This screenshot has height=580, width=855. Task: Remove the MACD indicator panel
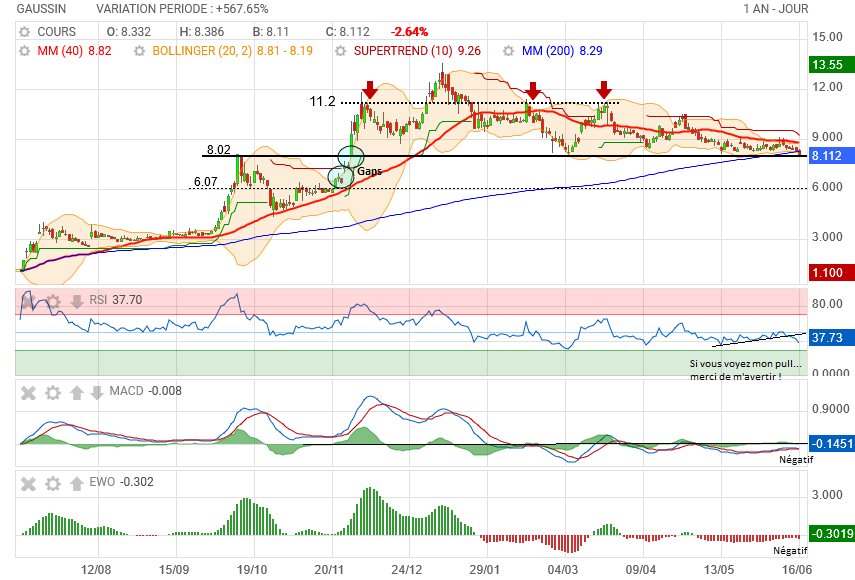tap(28, 392)
